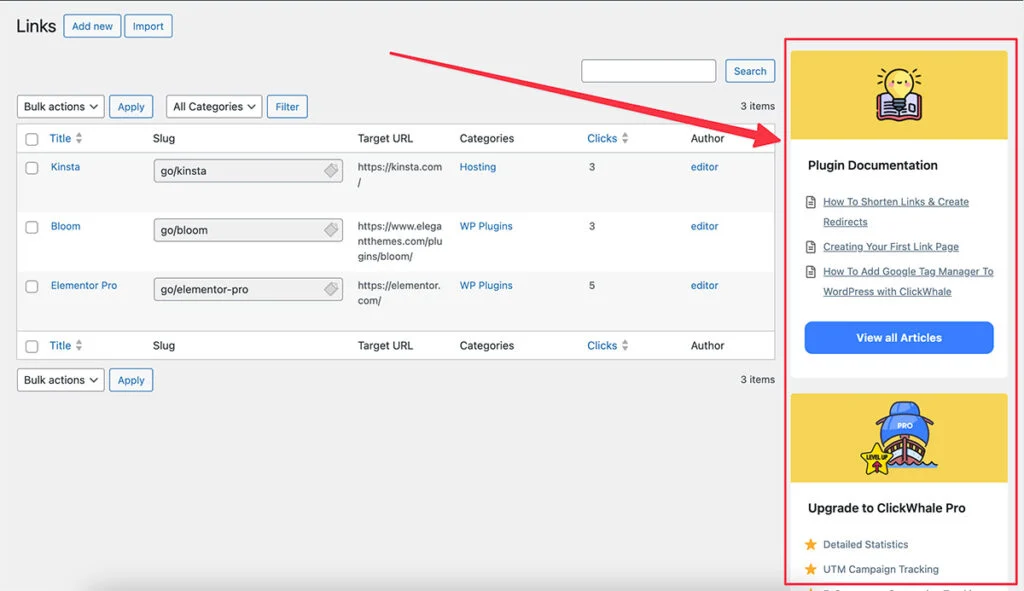
Task: Click the top Apply button
Action: click(131, 106)
